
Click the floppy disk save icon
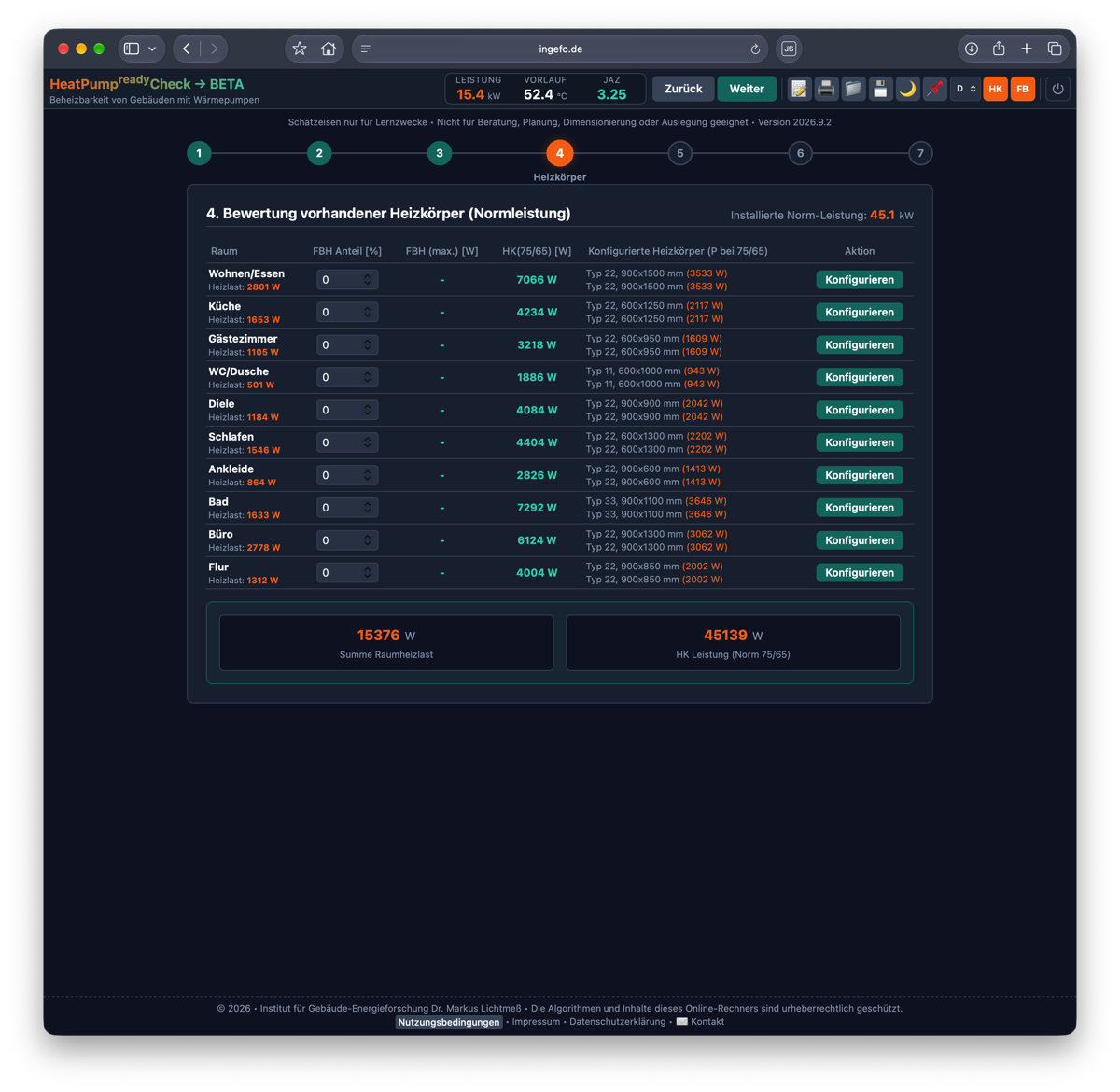[880, 89]
